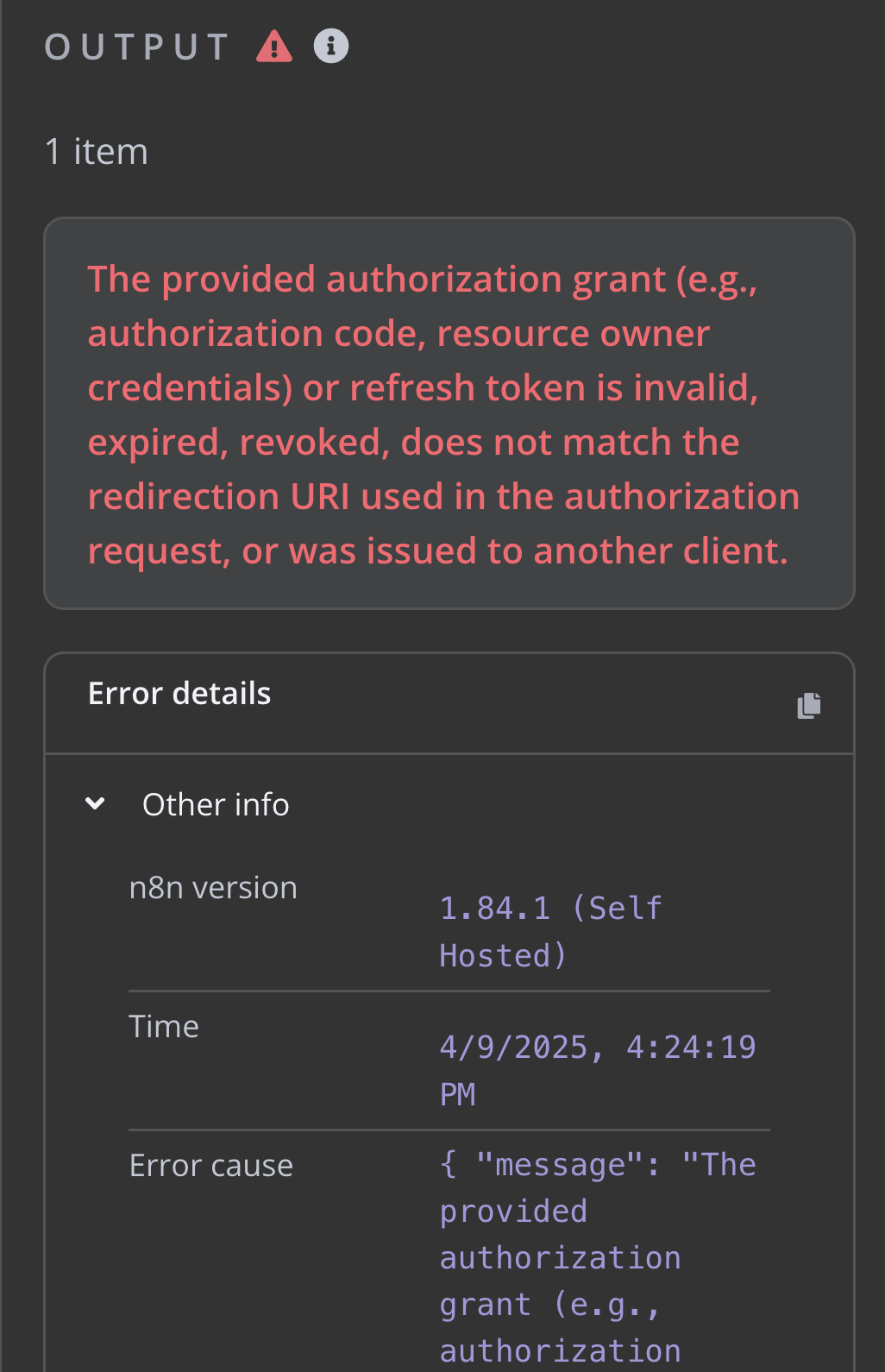Click the Time row label
The image size is (885, 1372).
pyautogui.click(x=164, y=1027)
